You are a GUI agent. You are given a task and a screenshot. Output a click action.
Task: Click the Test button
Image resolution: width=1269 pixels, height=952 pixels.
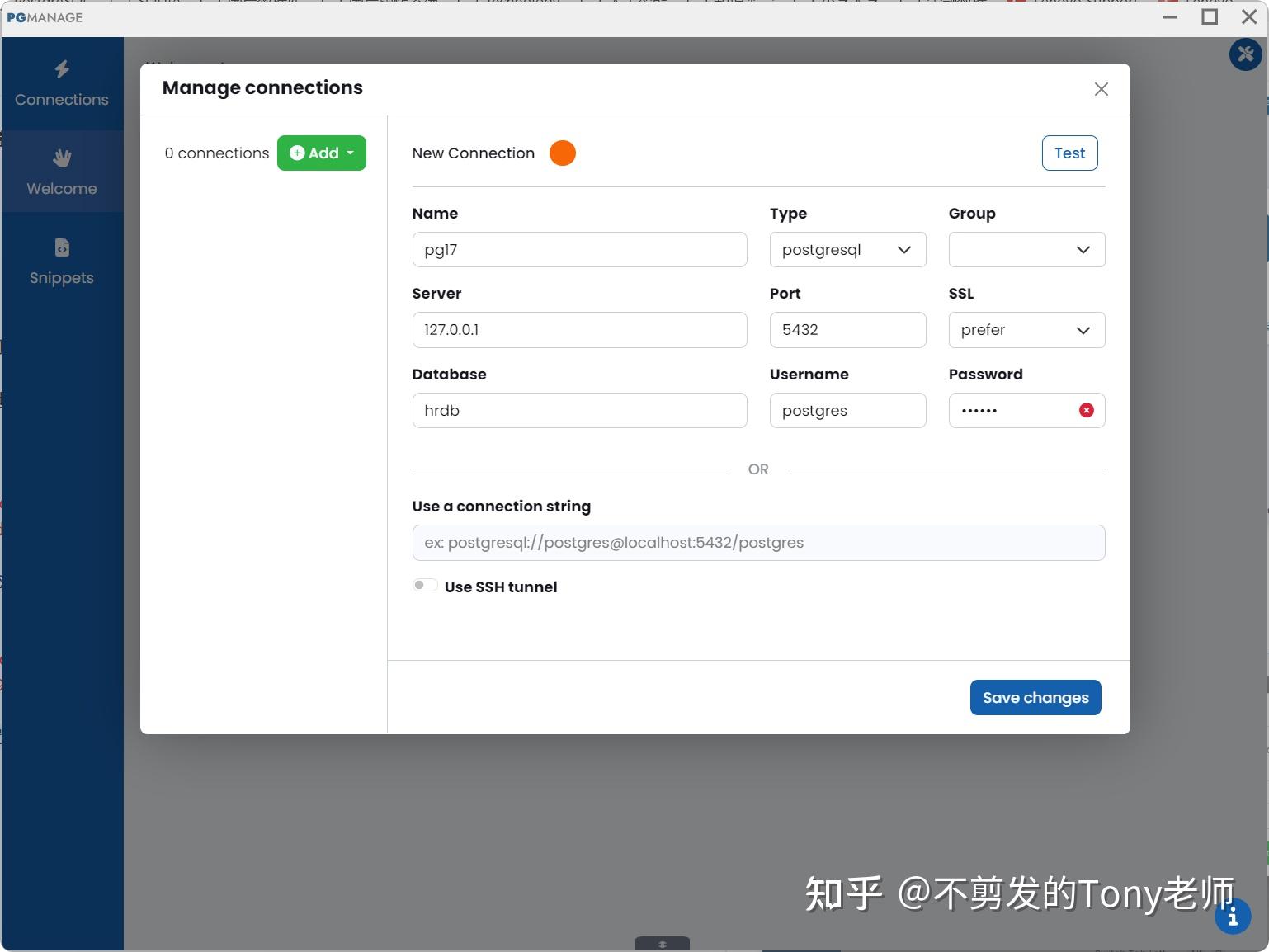point(1069,153)
